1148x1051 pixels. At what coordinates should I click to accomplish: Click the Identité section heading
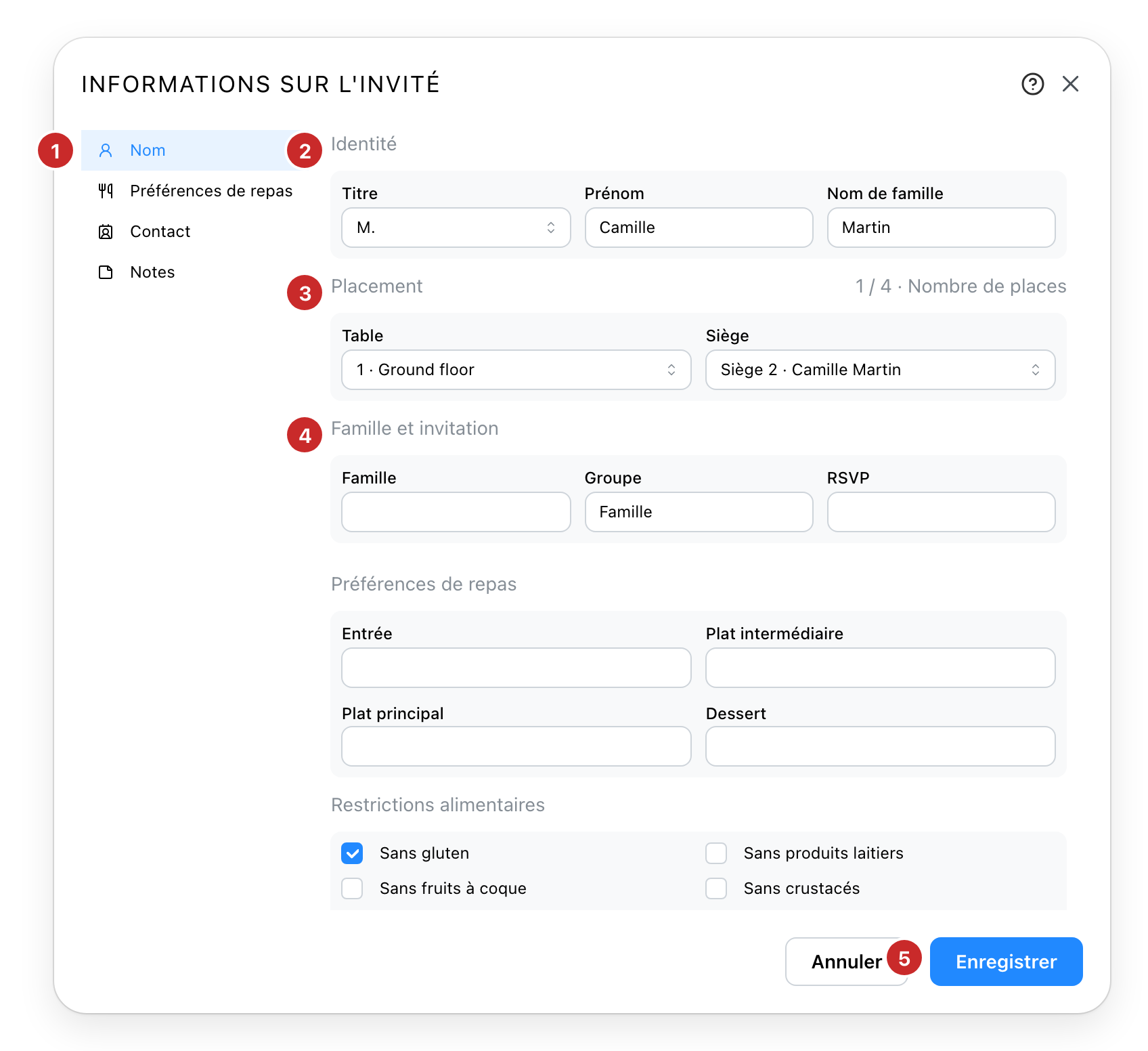[363, 144]
